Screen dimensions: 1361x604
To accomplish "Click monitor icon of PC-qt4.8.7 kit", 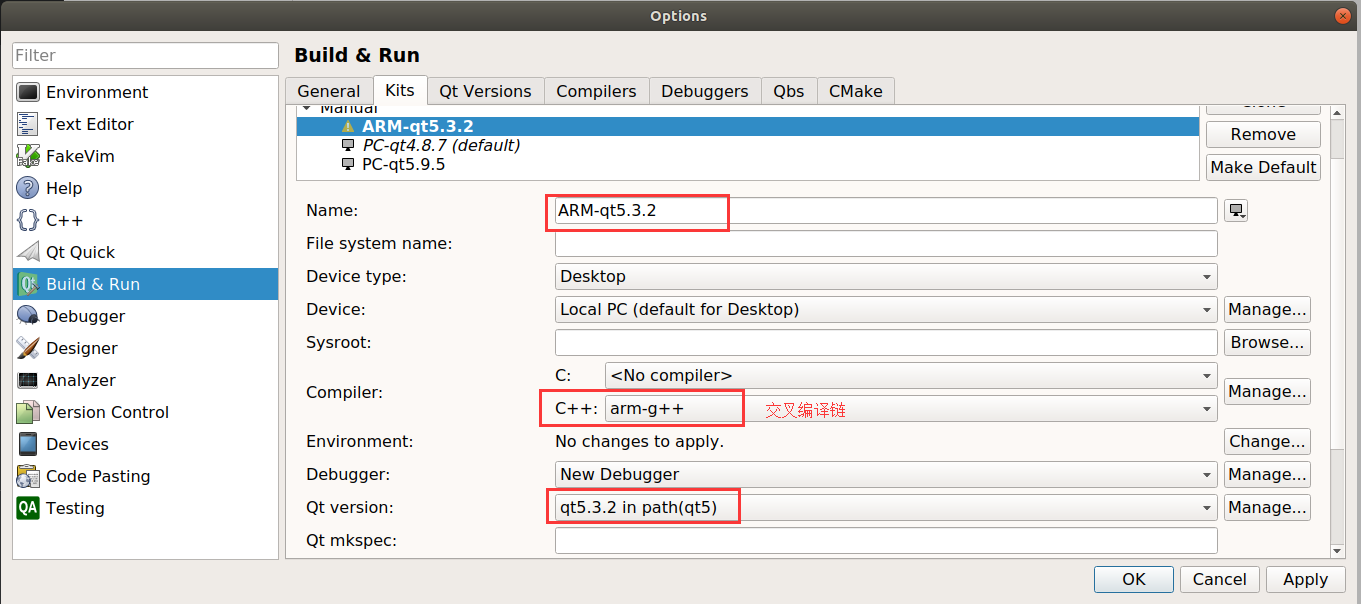I will (x=348, y=146).
